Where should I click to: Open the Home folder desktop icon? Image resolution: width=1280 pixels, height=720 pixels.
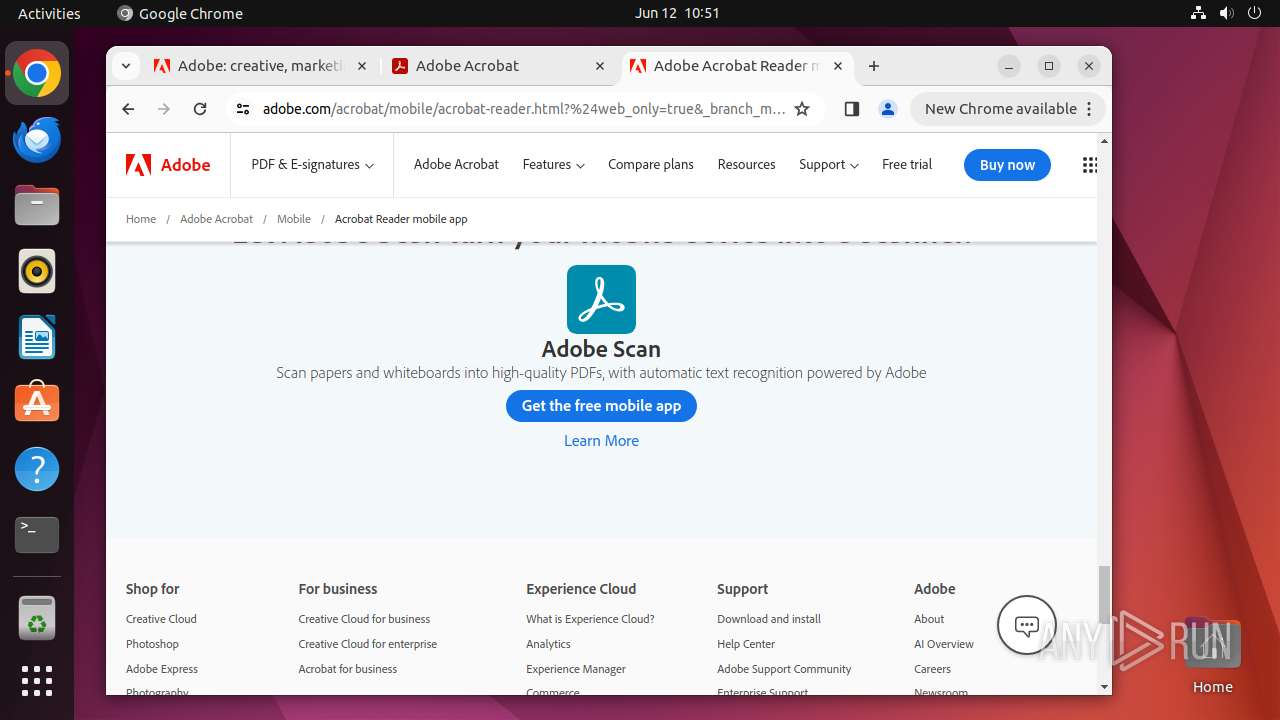(x=1212, y=656)
